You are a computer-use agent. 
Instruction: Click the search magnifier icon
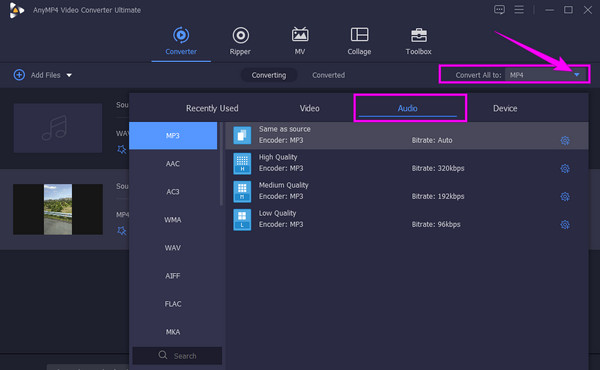163,355
